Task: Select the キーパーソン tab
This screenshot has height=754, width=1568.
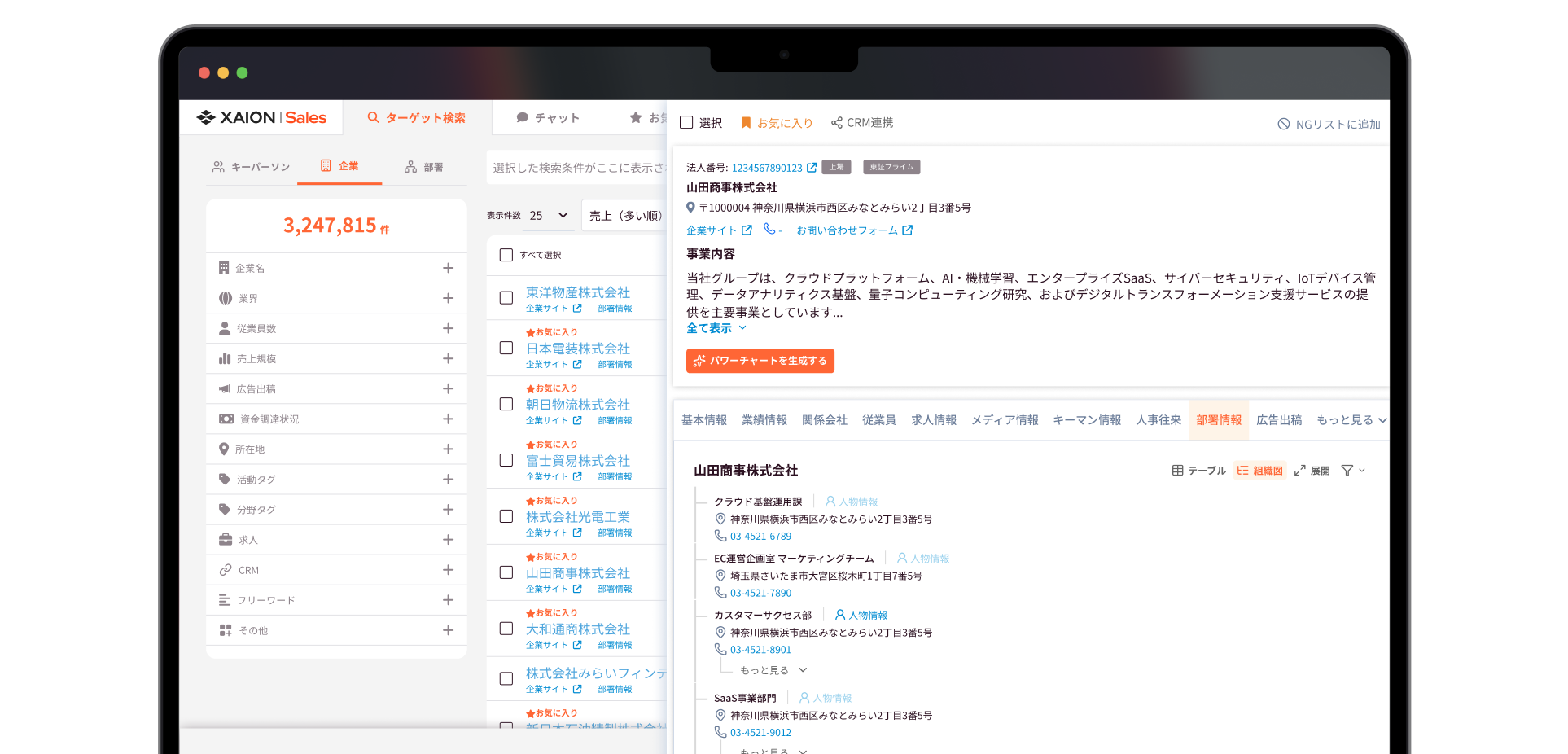Action: point(251,167)
